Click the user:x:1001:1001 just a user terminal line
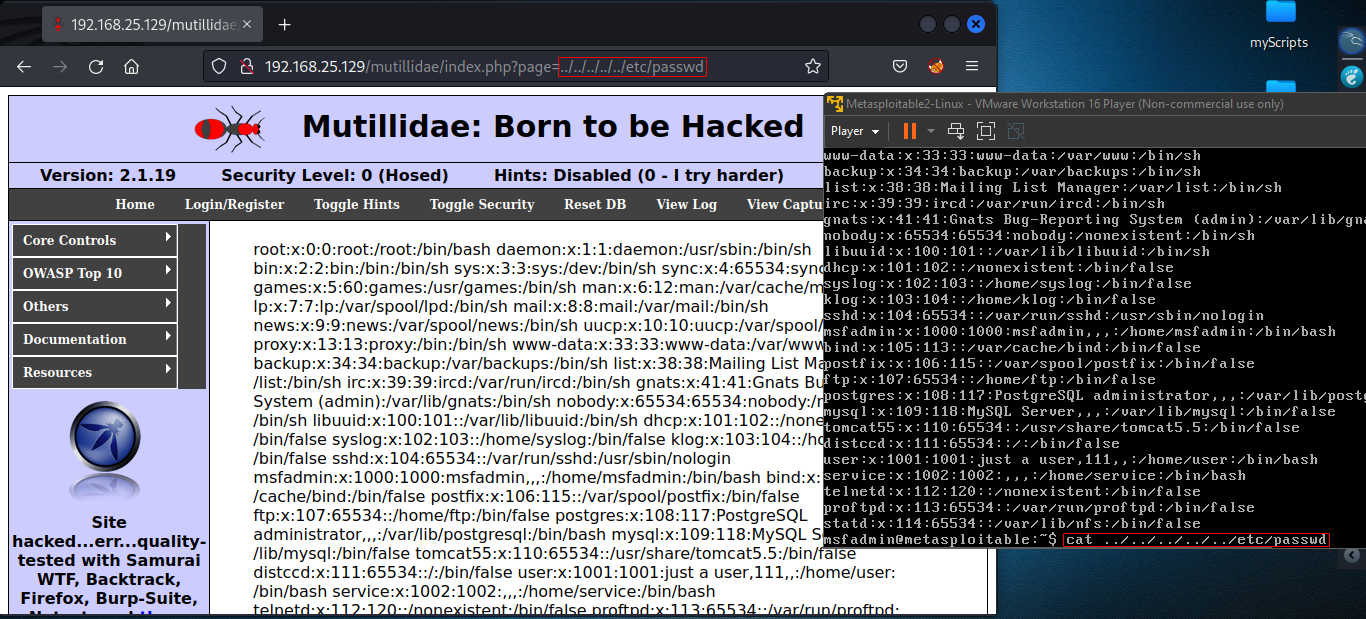The height and width of the screenshot is (619, 1366). pyautogui.click(x=1071, y=460)
